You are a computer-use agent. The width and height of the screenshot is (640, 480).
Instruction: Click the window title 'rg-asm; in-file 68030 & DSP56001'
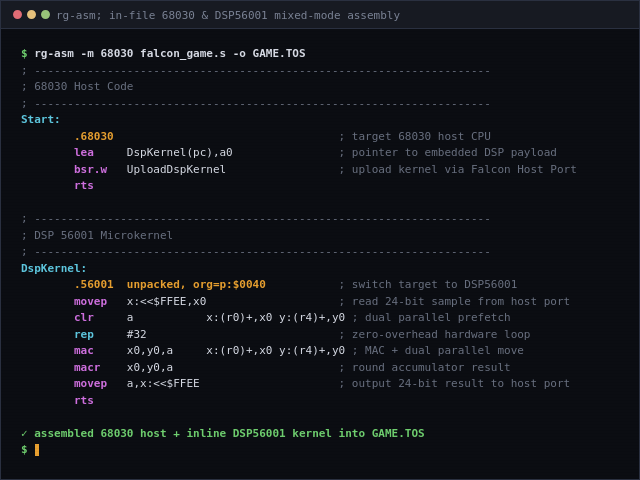162,16
